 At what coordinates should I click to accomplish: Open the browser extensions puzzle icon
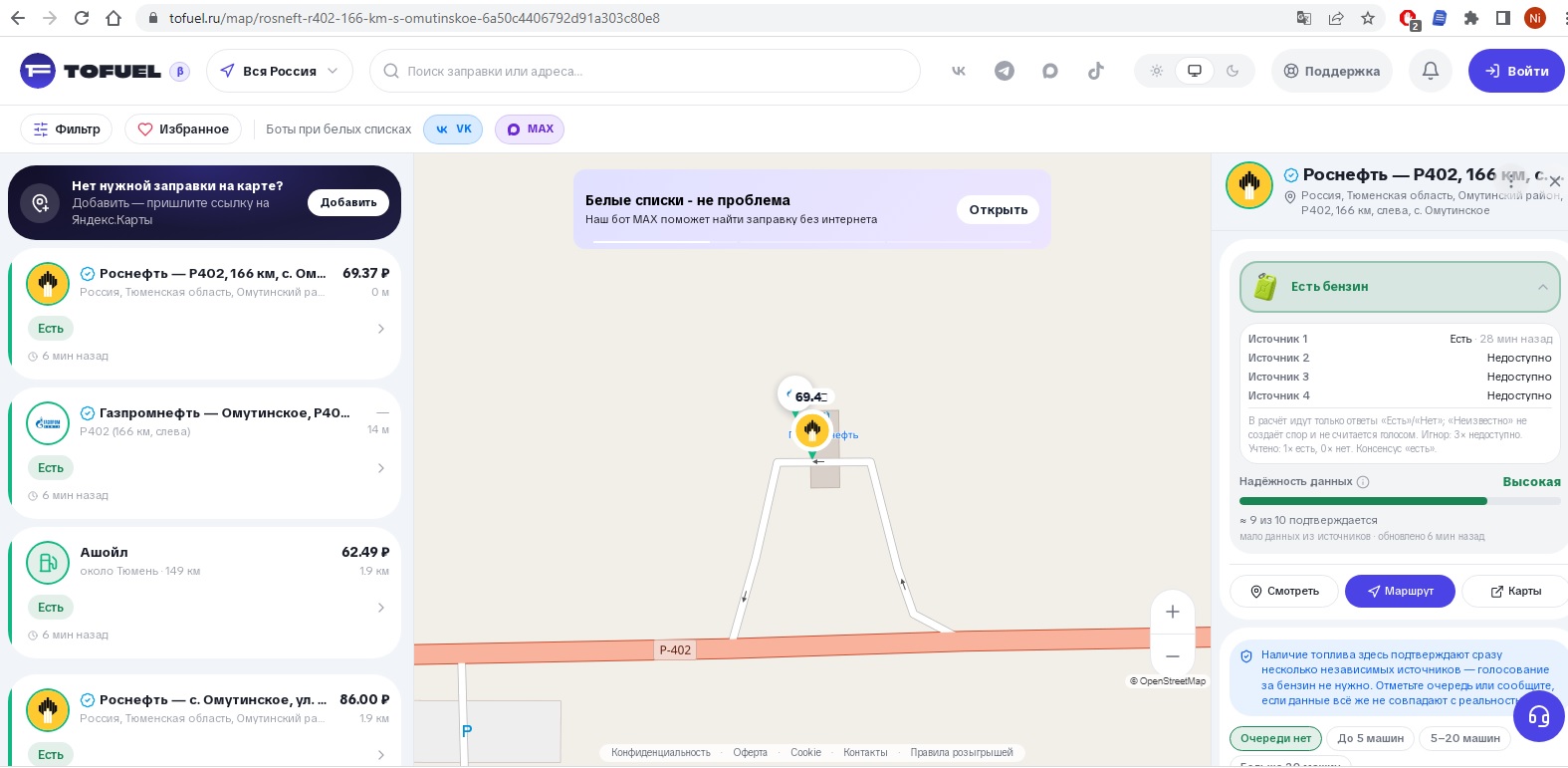(1471, 18)
